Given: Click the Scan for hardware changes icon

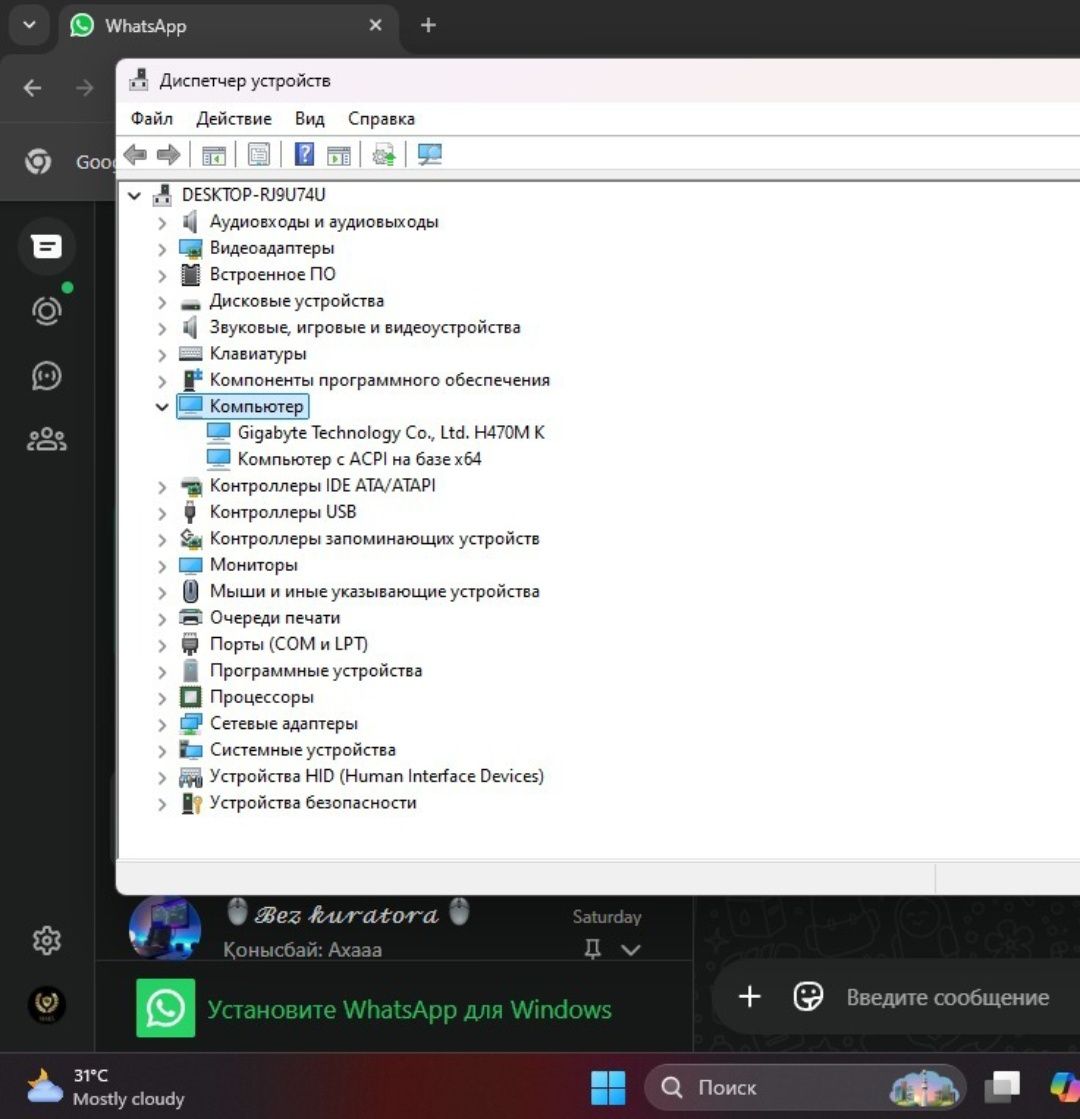Looking at the screenshot, I should pyautogui.click(x=430, y=155).
